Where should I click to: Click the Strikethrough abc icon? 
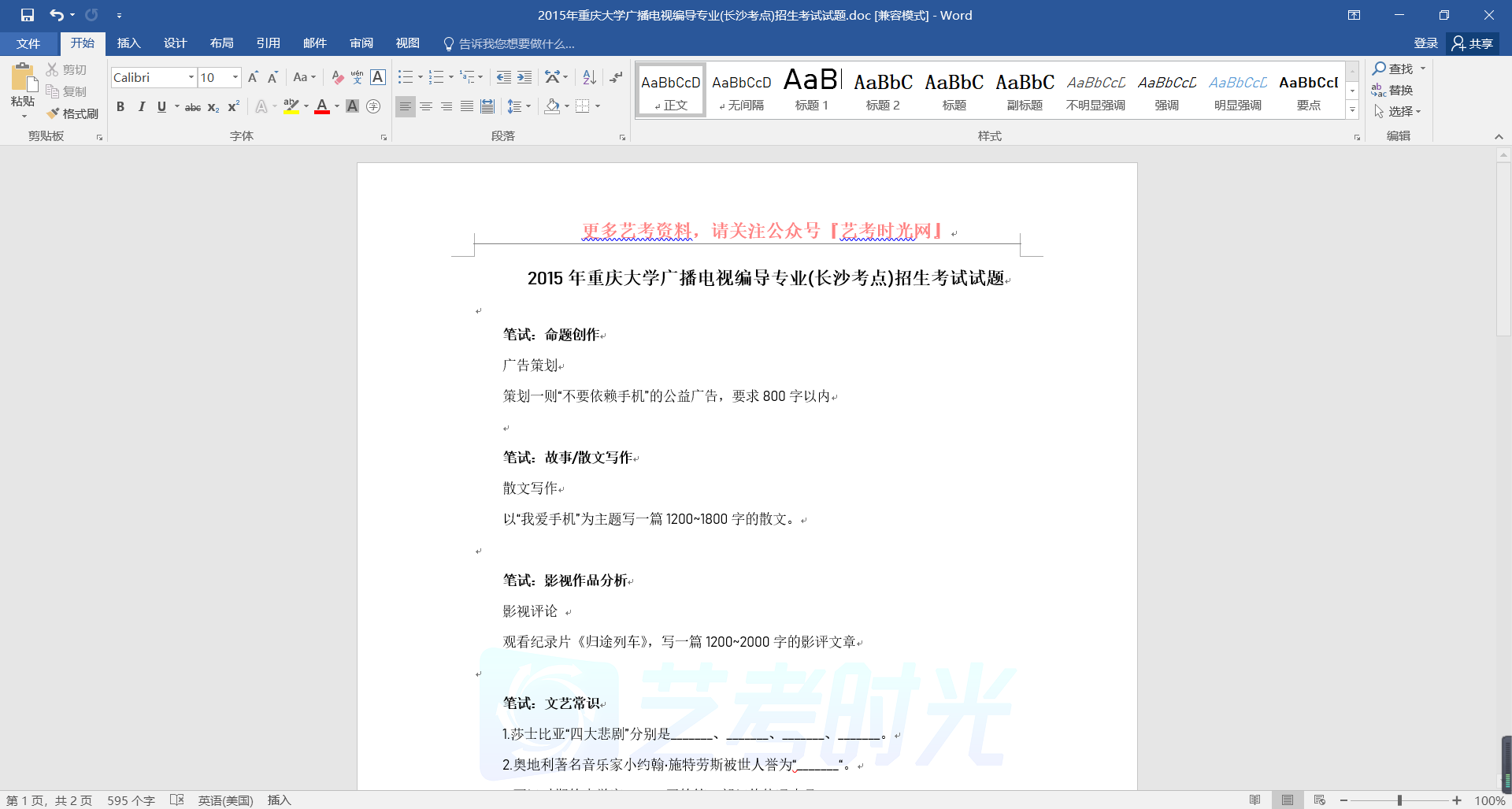[x=192, y=107]
